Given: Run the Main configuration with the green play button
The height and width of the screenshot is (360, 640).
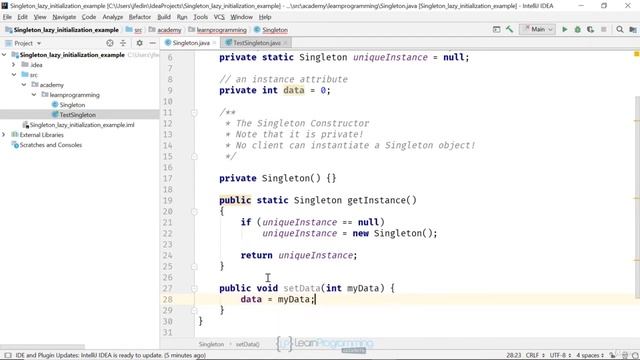Looking at the screenshot, I should [x=564, y=29].
